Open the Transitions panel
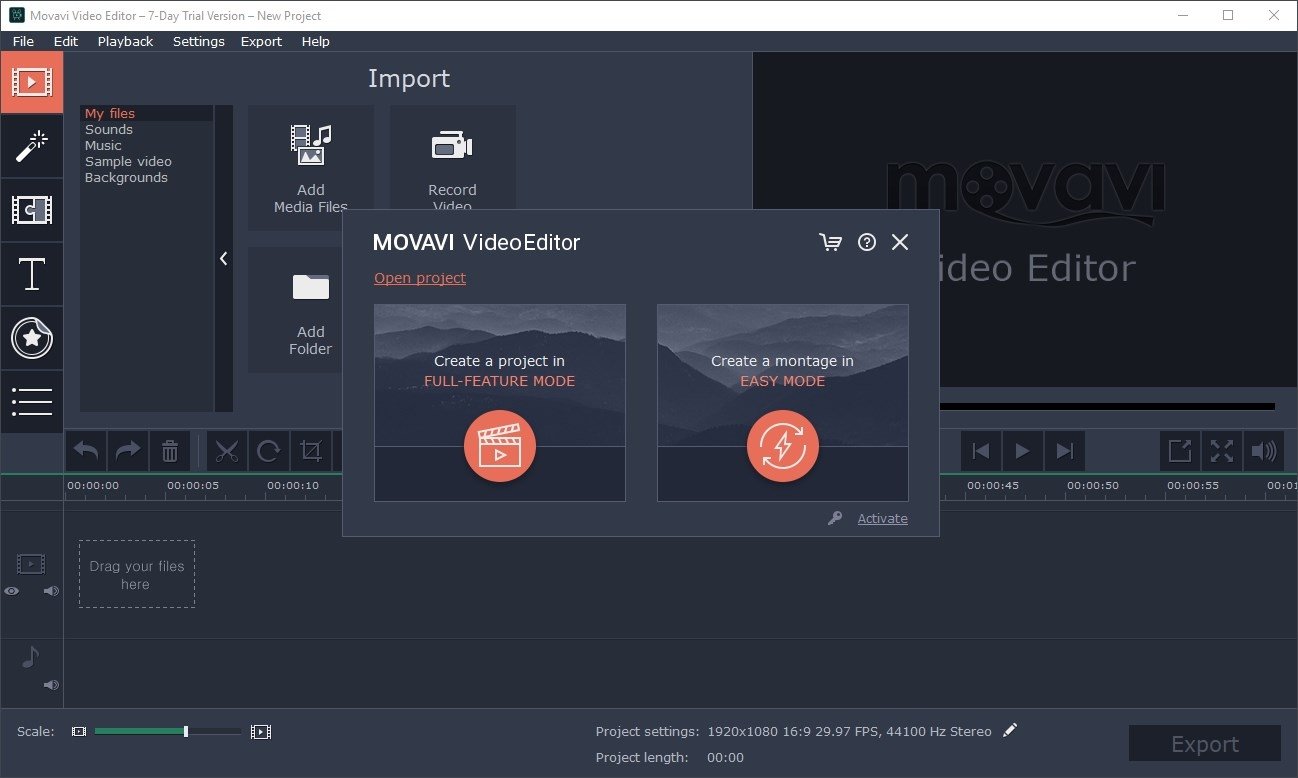 tap(32, 210)
